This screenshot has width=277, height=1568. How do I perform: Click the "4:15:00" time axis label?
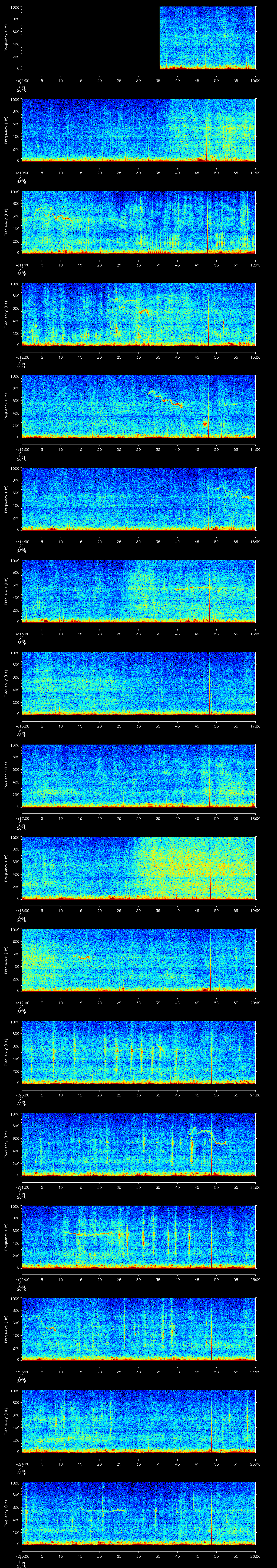click(x=22, y=634)
